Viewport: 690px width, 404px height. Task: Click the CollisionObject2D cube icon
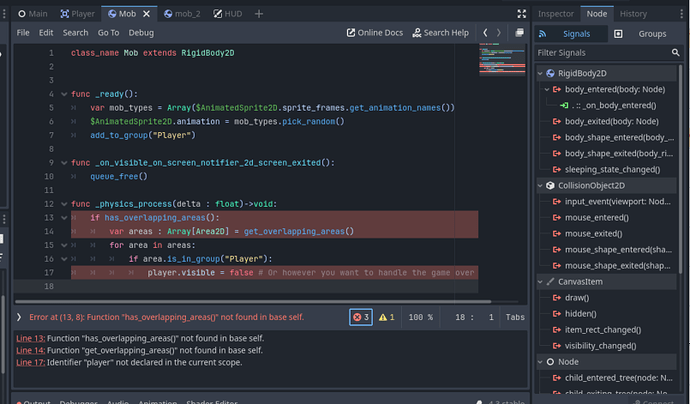550,186
